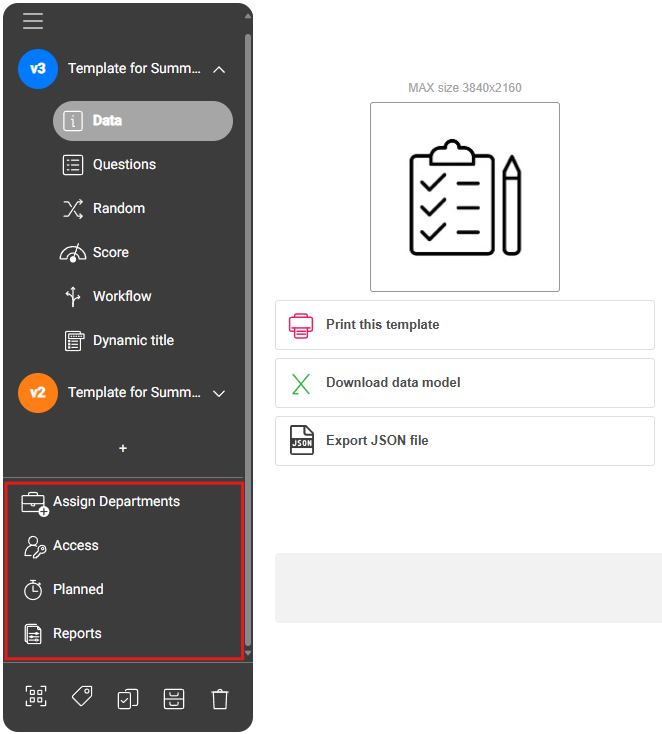Screen dimensions: 662x734
Task: Click the trash delete icon
Action: tap(220, 698)
